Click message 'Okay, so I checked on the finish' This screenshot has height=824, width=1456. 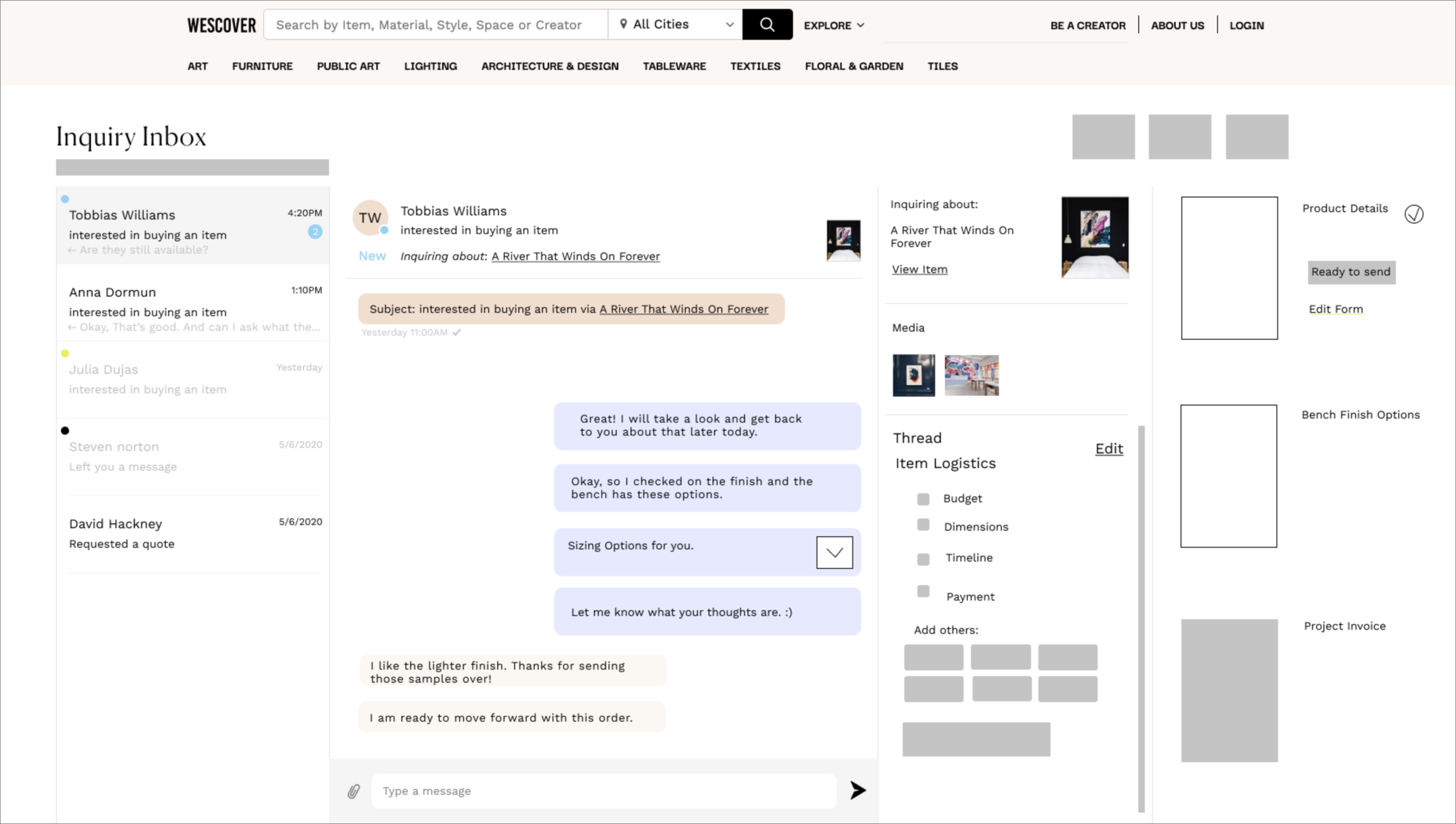(707, 488)
